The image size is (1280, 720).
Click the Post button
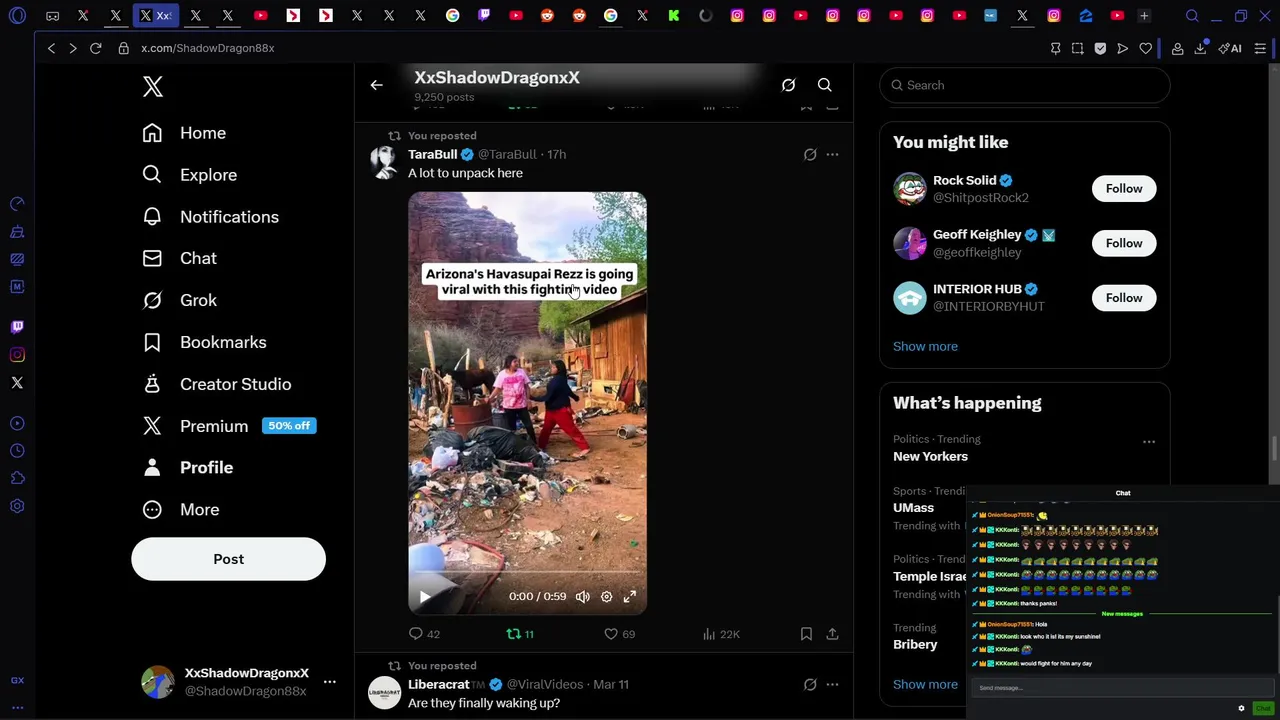[228, 559]
